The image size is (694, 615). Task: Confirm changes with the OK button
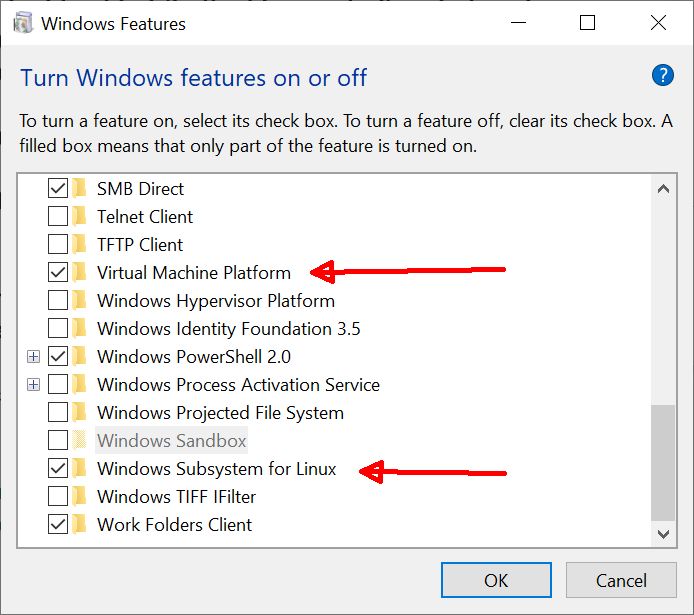(496, 580)
